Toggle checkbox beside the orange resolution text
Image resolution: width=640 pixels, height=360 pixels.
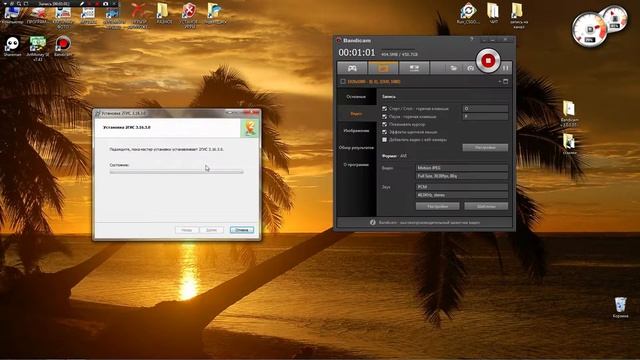343,82
